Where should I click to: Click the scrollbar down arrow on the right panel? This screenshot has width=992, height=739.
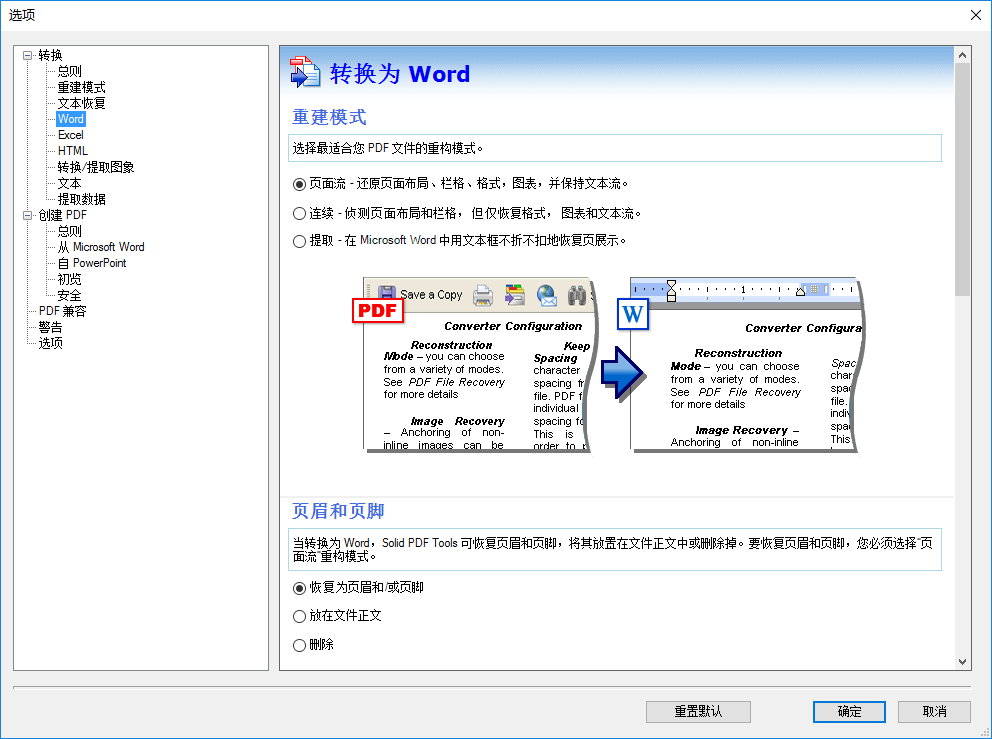click(x=962, y=661)
